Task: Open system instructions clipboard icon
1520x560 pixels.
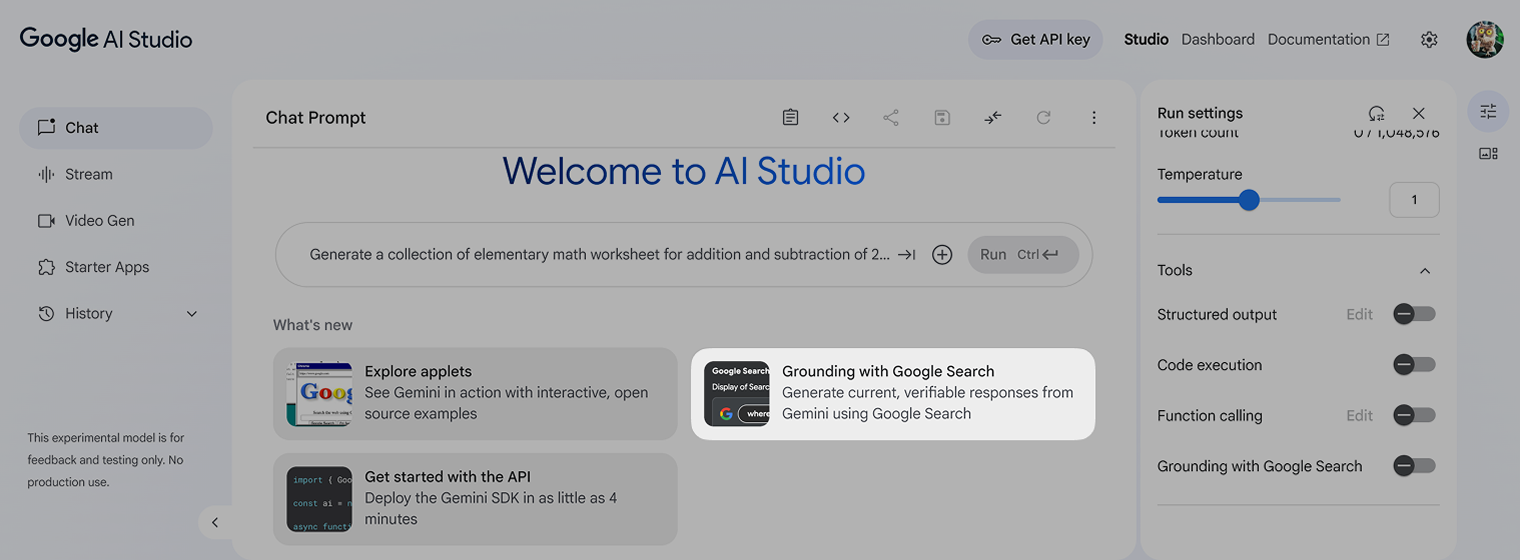Action: point(790,118)
